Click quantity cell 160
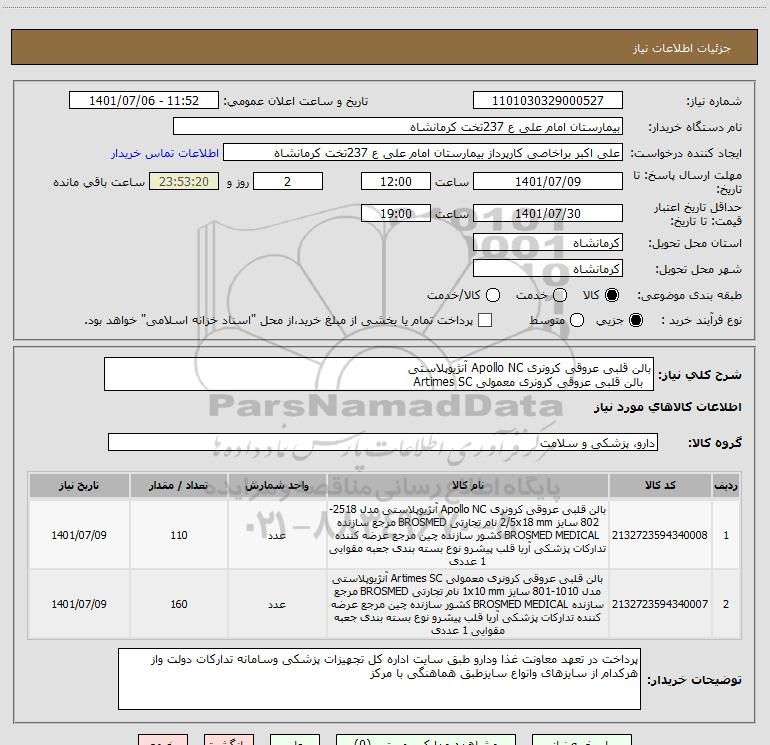This screenshot has width=770, height=745. [x=179, y=604]
